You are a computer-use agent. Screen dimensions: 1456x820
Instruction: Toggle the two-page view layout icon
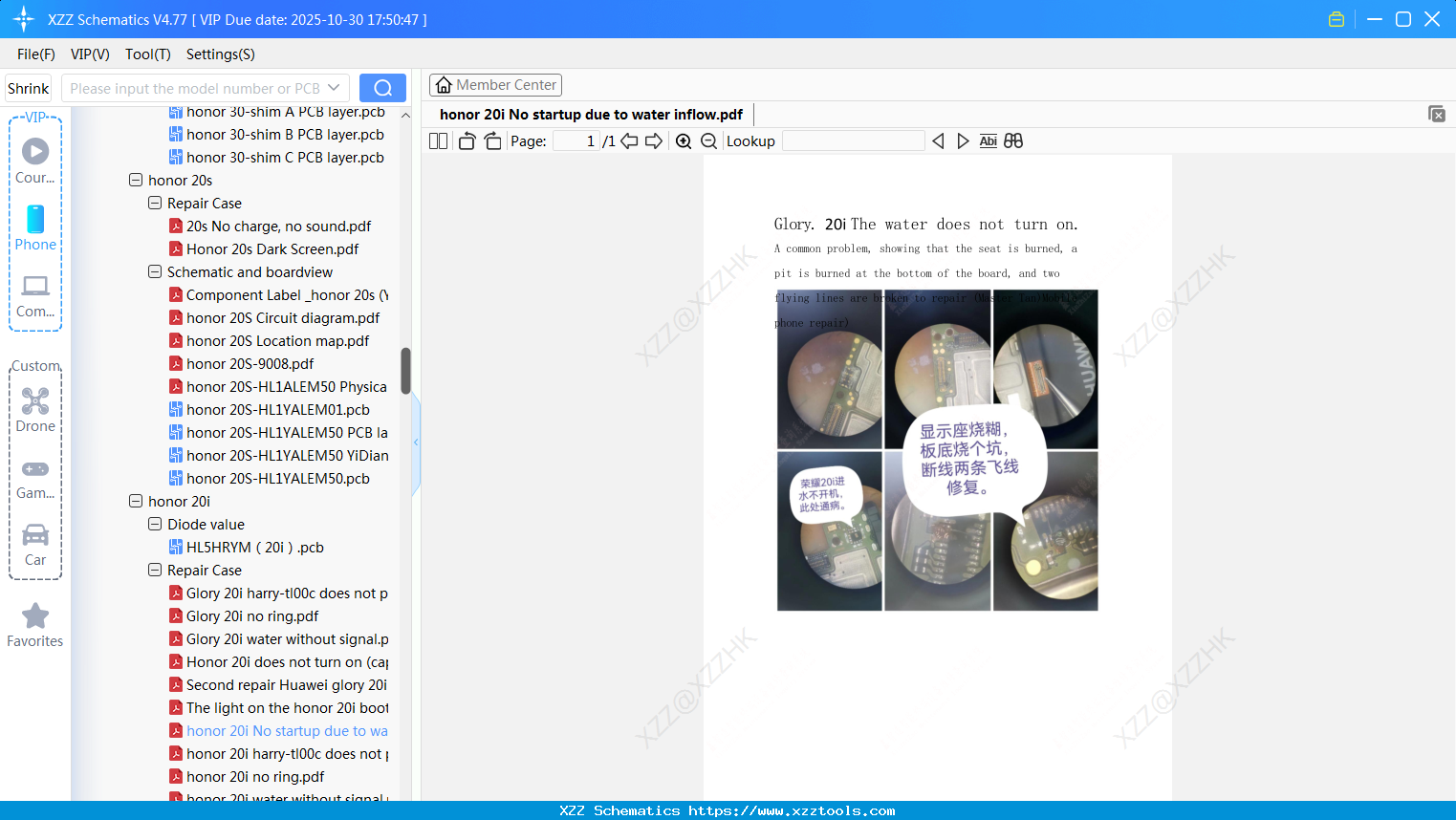438,141
